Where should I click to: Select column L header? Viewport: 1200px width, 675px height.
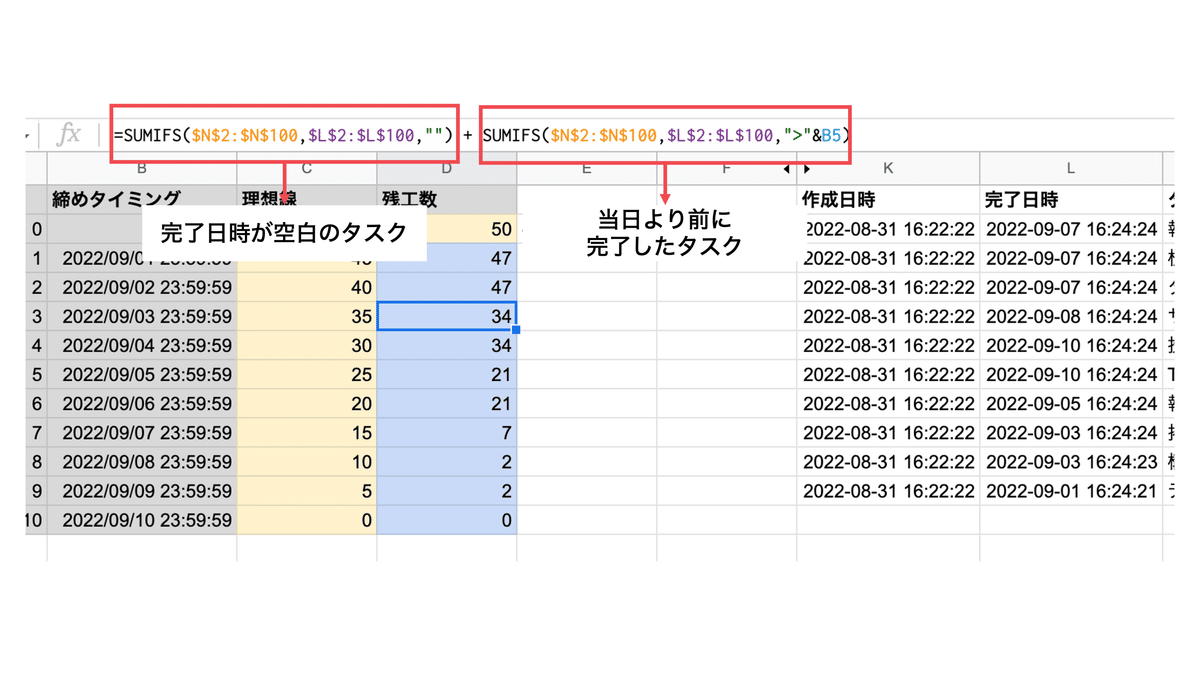(x=1070, y=169)
